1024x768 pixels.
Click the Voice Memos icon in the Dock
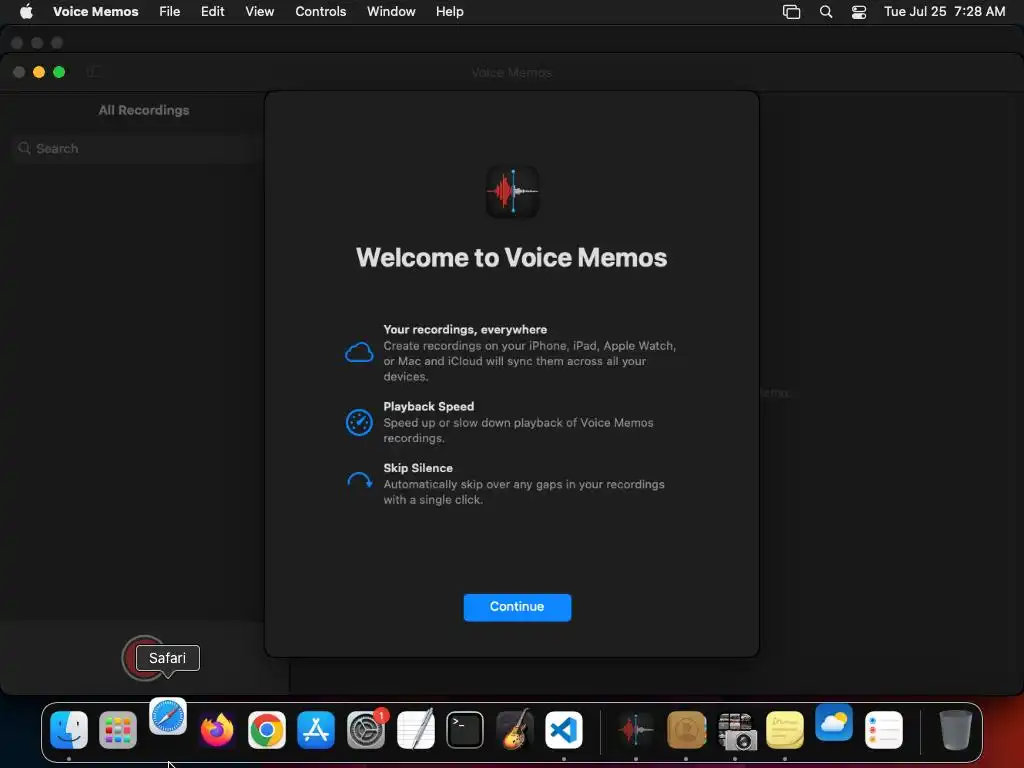[635, 729]
